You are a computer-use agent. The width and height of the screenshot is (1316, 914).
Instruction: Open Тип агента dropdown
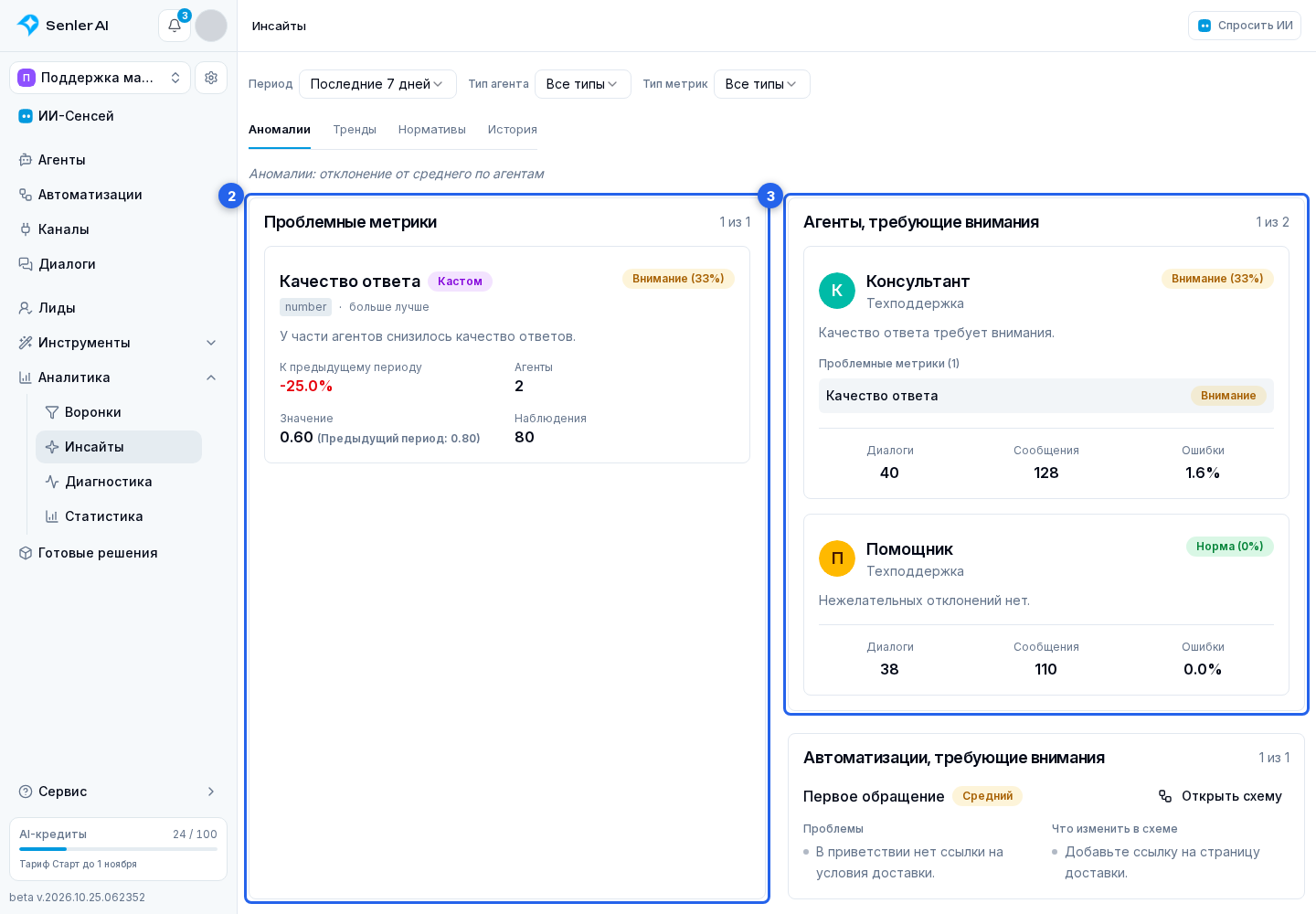coord(582,84)
